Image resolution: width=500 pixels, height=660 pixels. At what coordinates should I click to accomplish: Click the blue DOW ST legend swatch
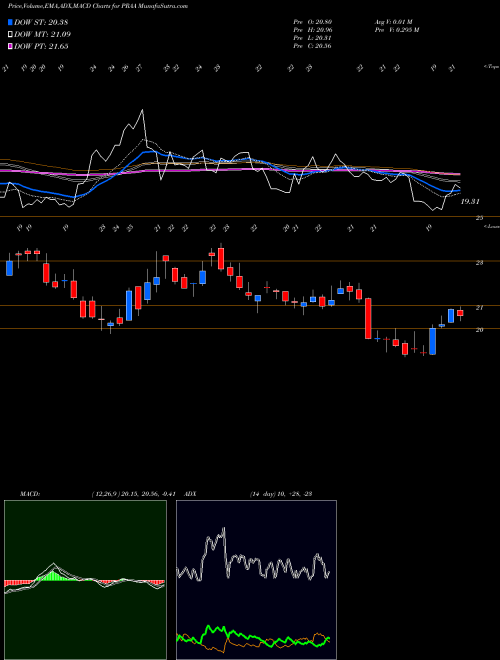tap(11, 22)
